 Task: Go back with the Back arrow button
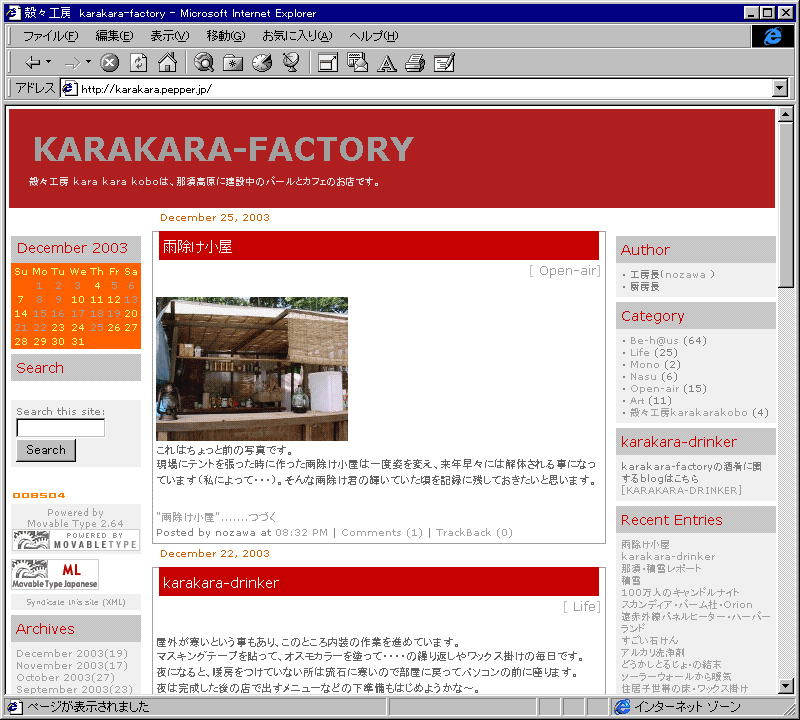coord(33,63)
